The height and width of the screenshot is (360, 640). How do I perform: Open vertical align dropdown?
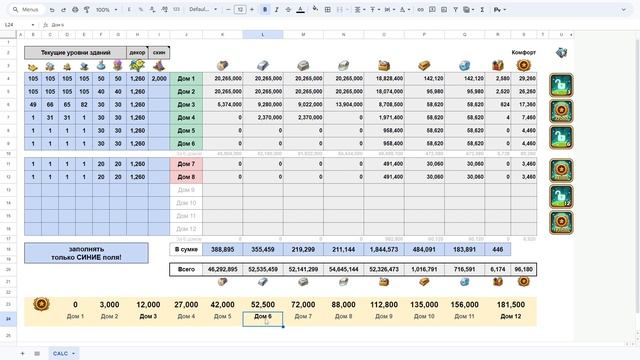374,10
